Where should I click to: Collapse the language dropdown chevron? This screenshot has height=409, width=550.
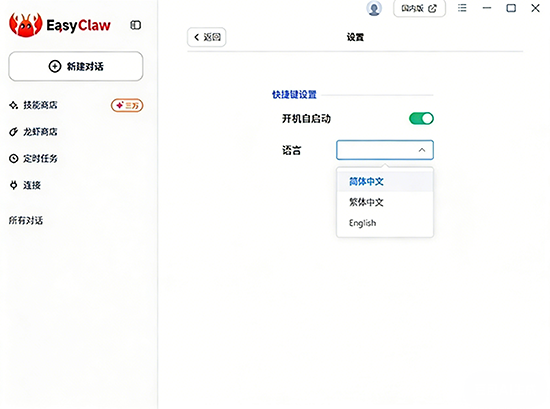tap(422, 150)
